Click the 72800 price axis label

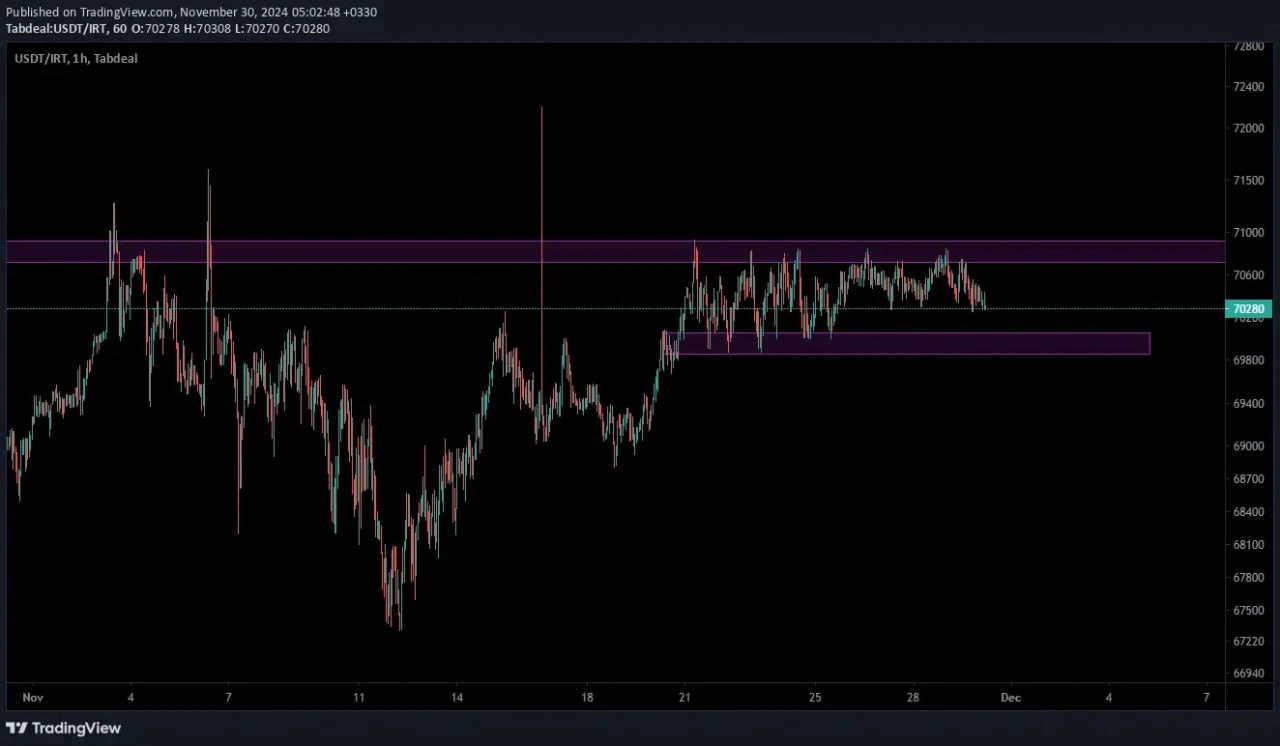(1250, 46)
